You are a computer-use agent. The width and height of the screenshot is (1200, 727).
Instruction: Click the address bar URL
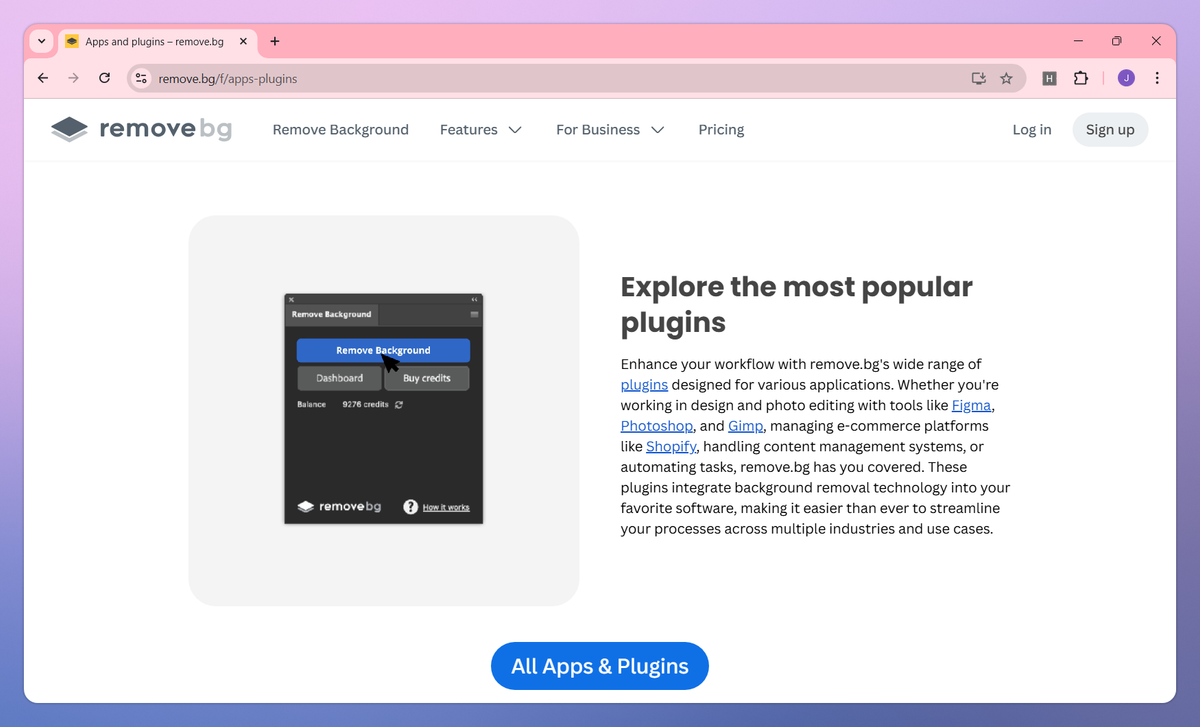228,78
